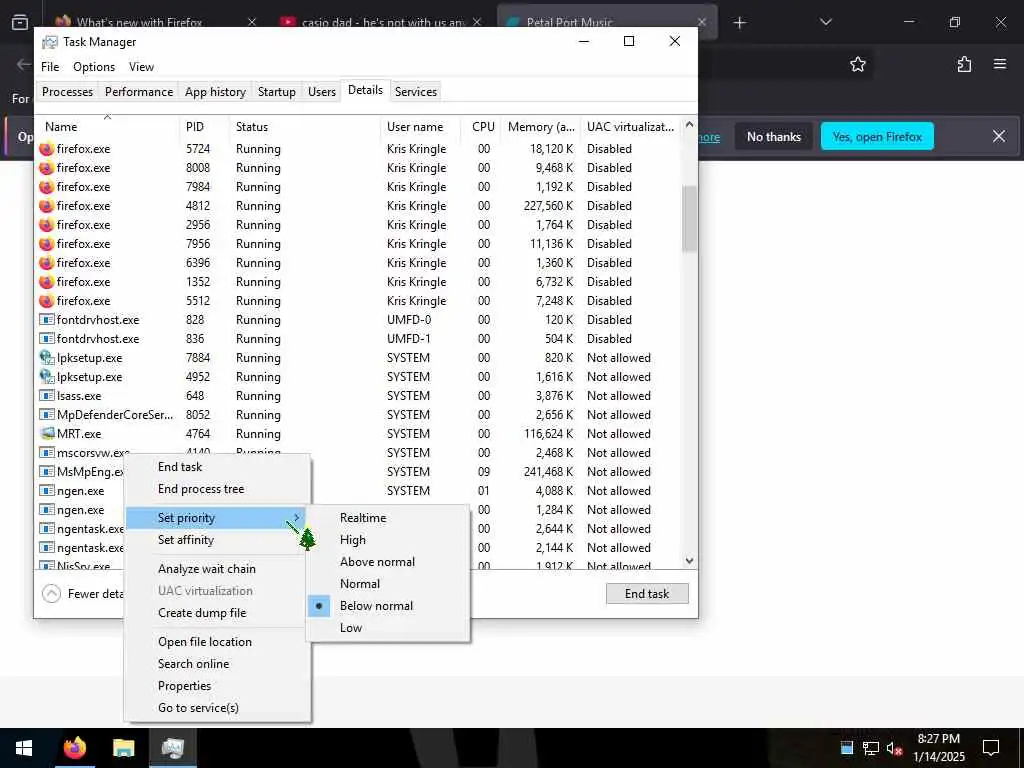This screenshot has width=1024, height=768.
Task: Open the Options menu
Action: tap(93, 67)
